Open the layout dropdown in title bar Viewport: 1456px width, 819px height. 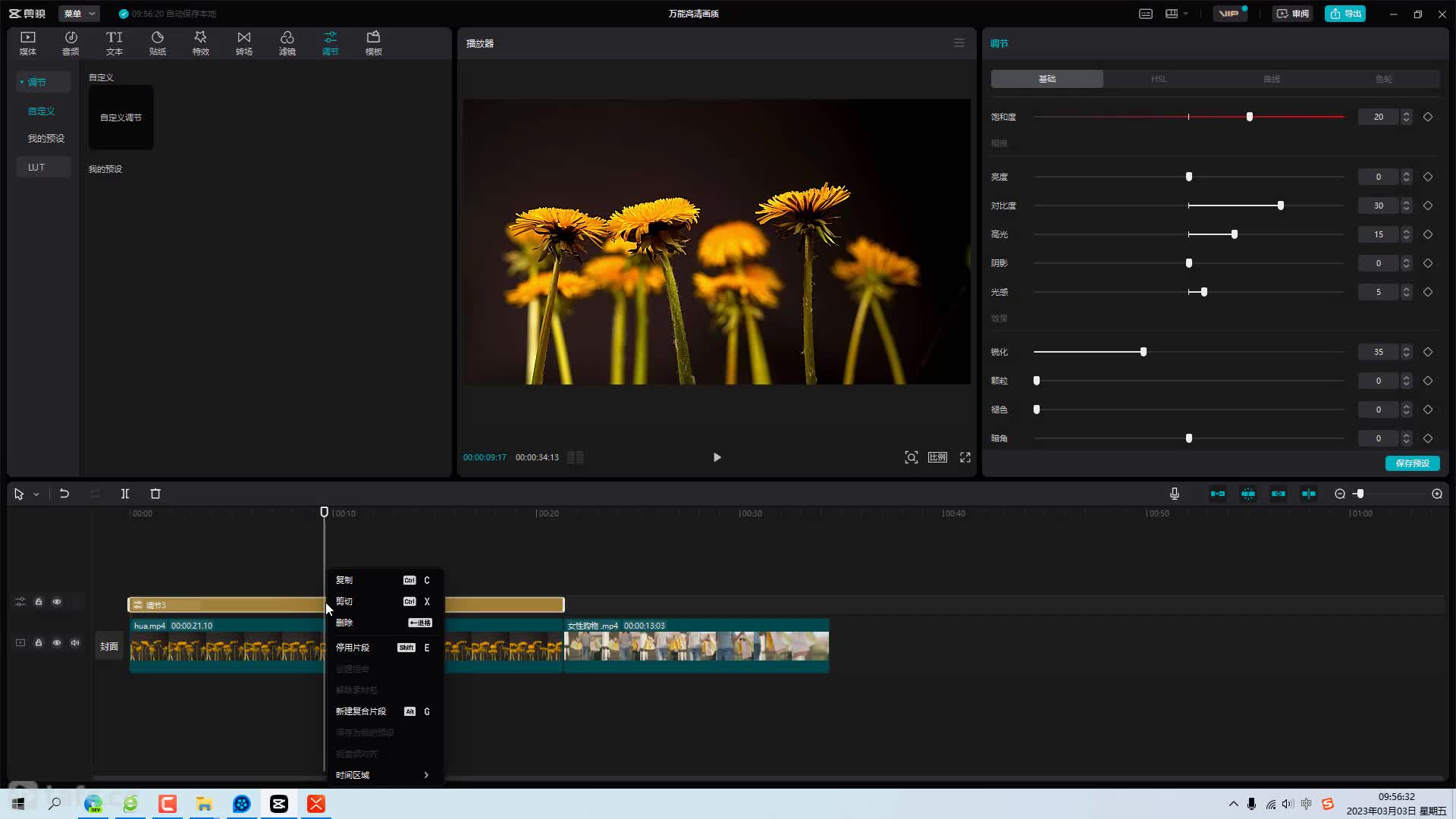tap(1177, 14)
